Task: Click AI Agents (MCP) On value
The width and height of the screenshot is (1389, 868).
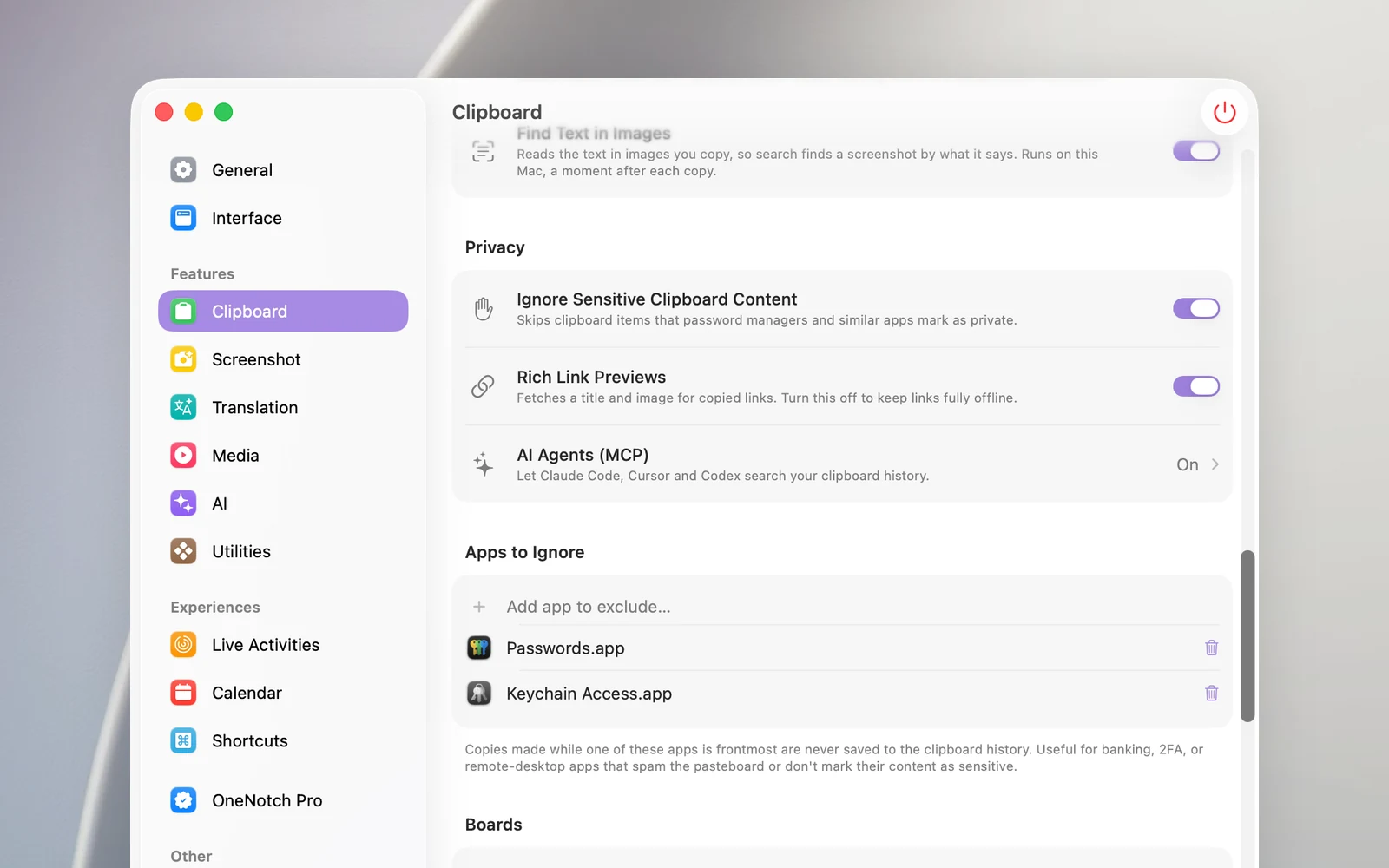Action: coord(1187,464)
